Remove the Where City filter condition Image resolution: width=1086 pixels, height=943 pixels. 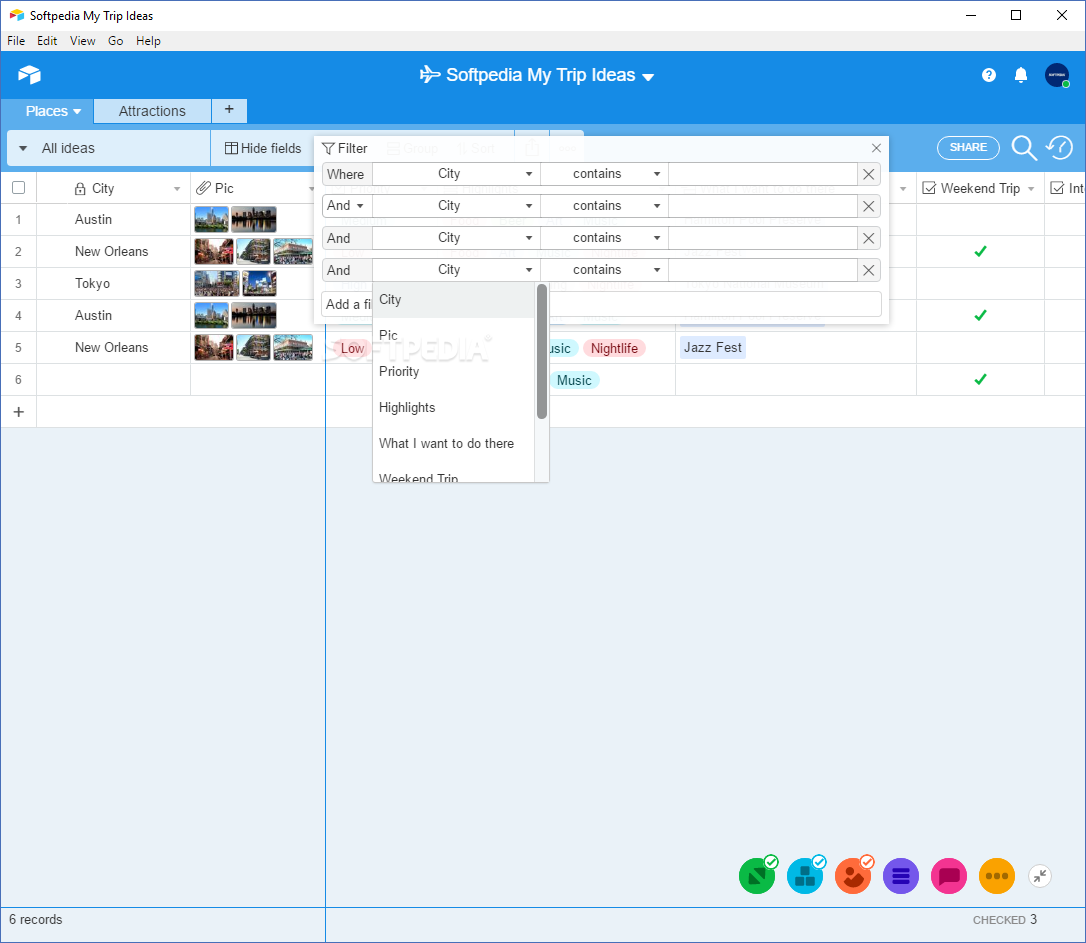[869, 174]
